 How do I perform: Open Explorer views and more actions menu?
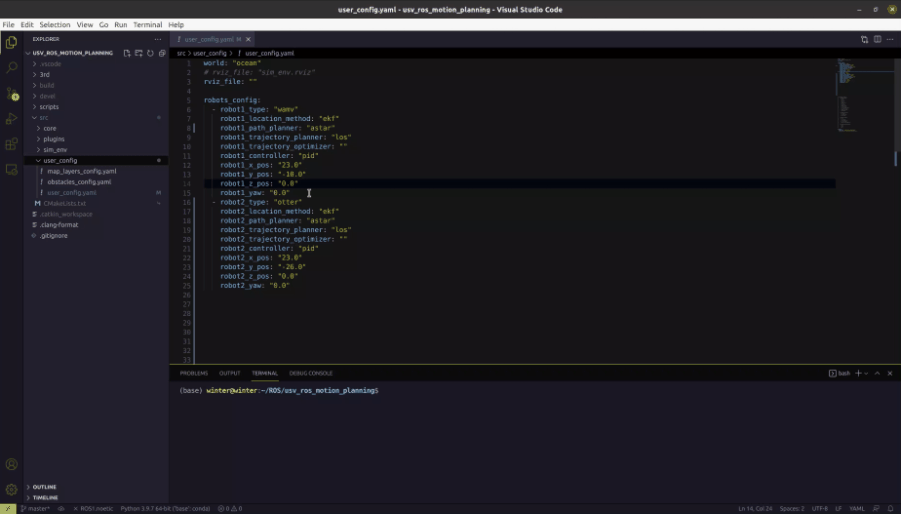pos(158,39)
